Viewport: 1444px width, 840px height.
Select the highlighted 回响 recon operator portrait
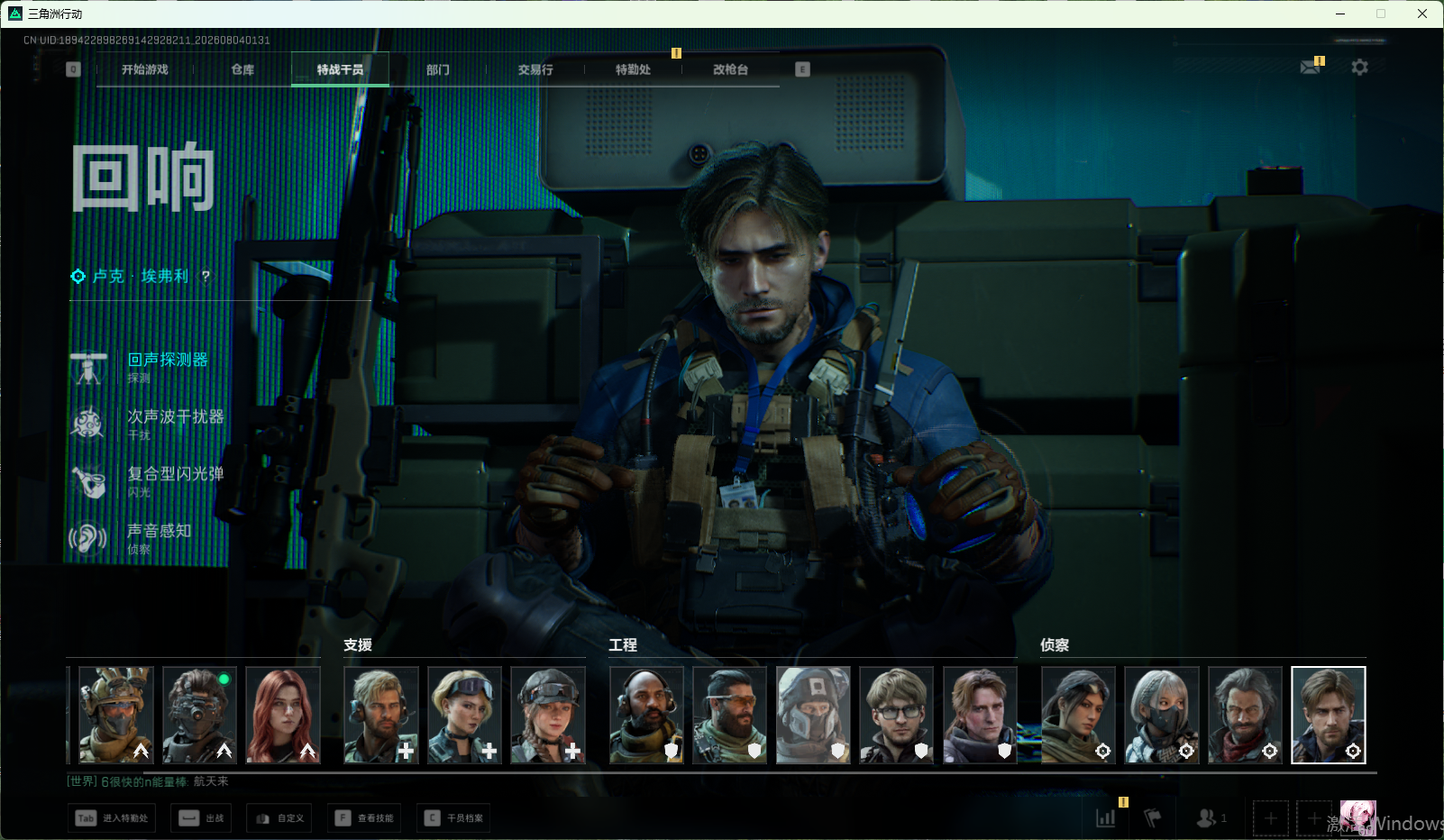click(x=1329, y=715)
